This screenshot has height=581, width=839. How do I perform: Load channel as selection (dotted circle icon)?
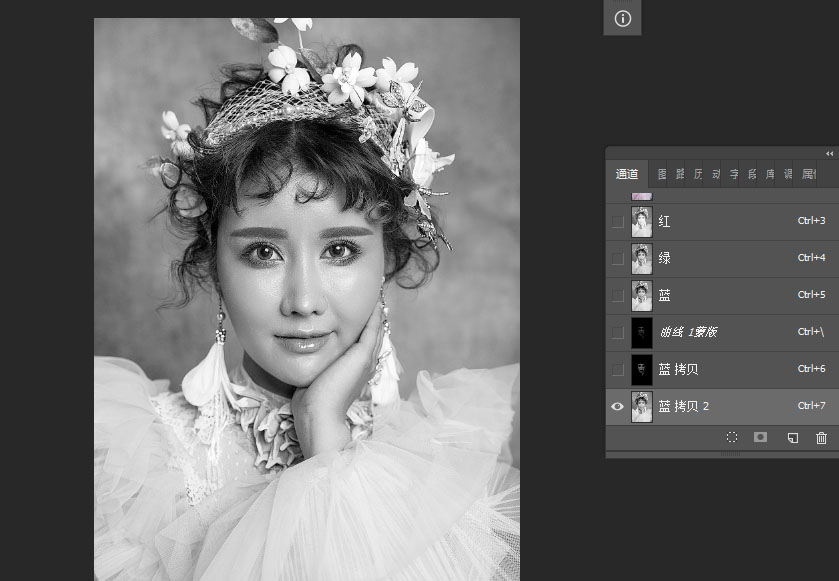[732, 437]
